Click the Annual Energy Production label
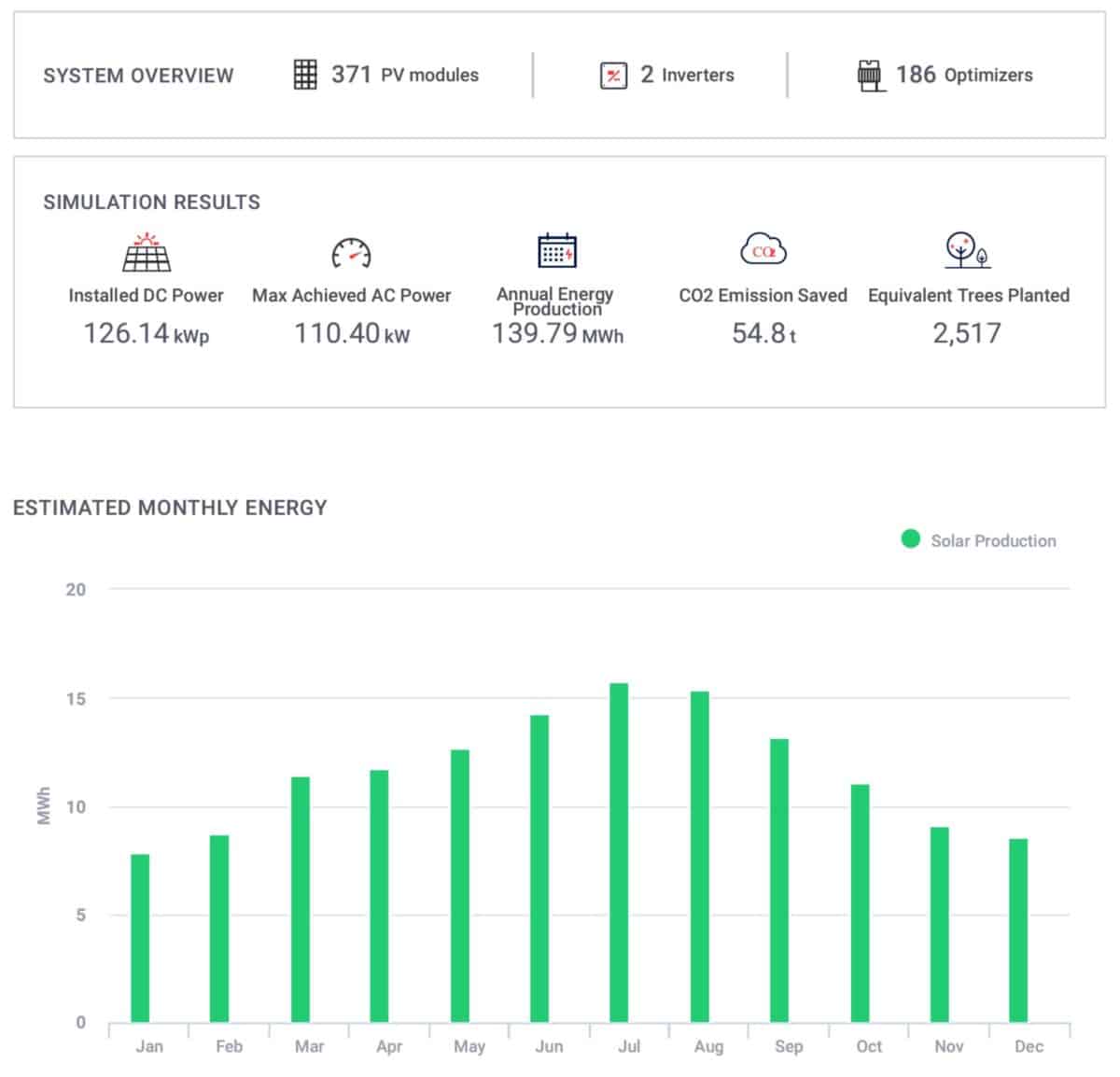Screen dimensions: 1120x1077 [555, 301]
